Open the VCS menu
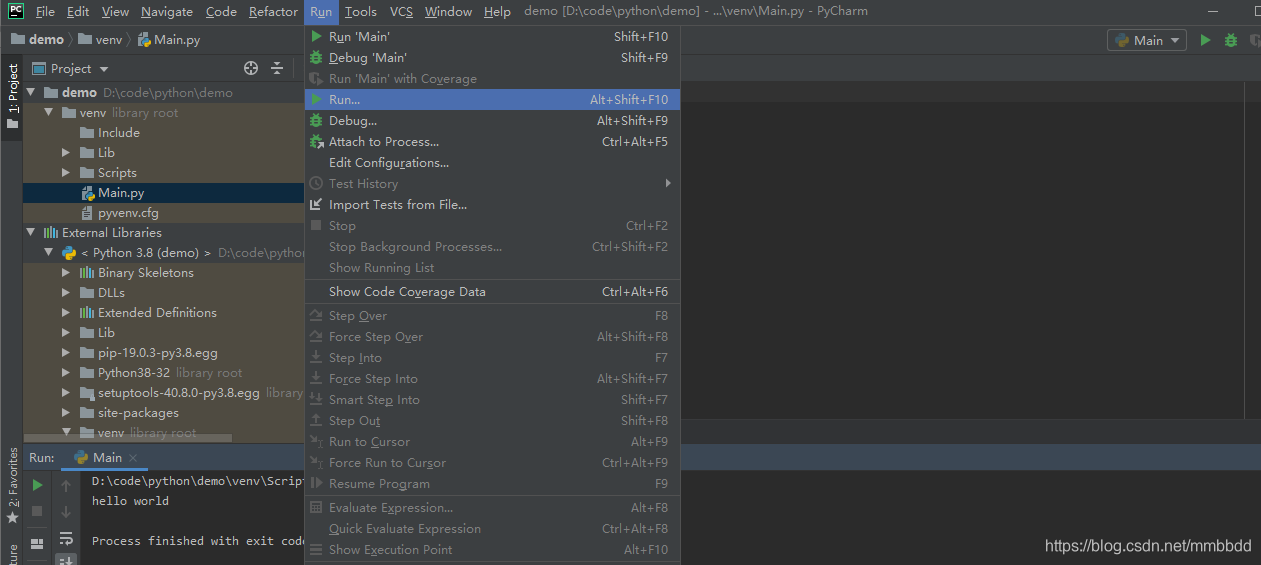1261x565 pixels. point(401,12)
